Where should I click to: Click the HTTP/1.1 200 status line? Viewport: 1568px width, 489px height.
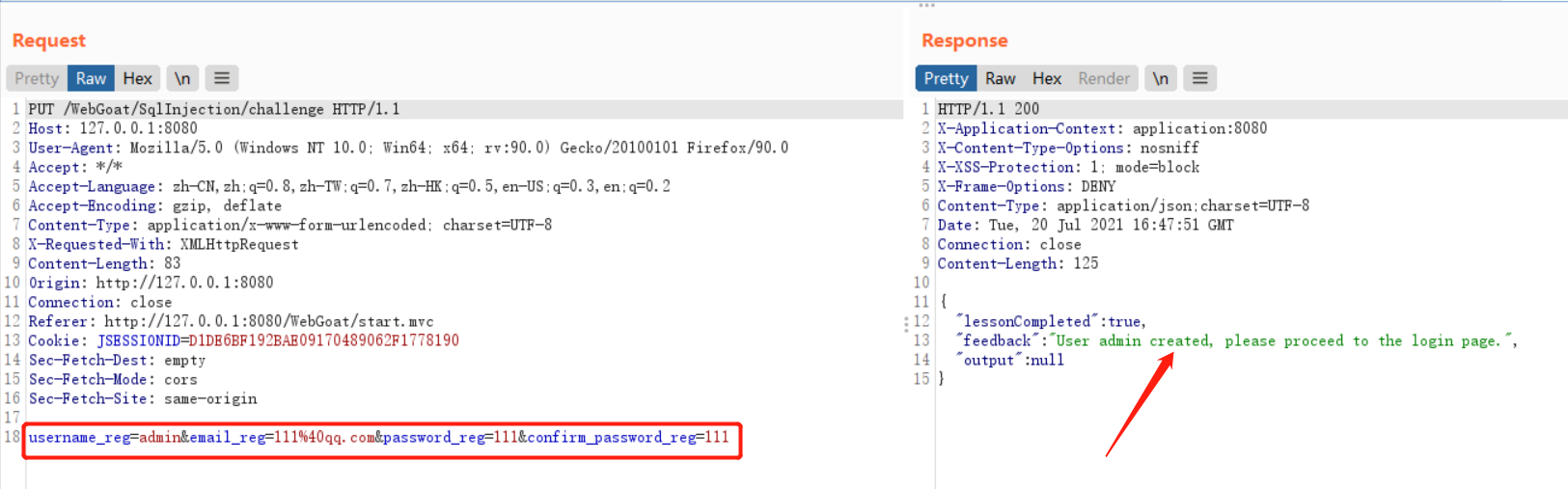[989, 109]
